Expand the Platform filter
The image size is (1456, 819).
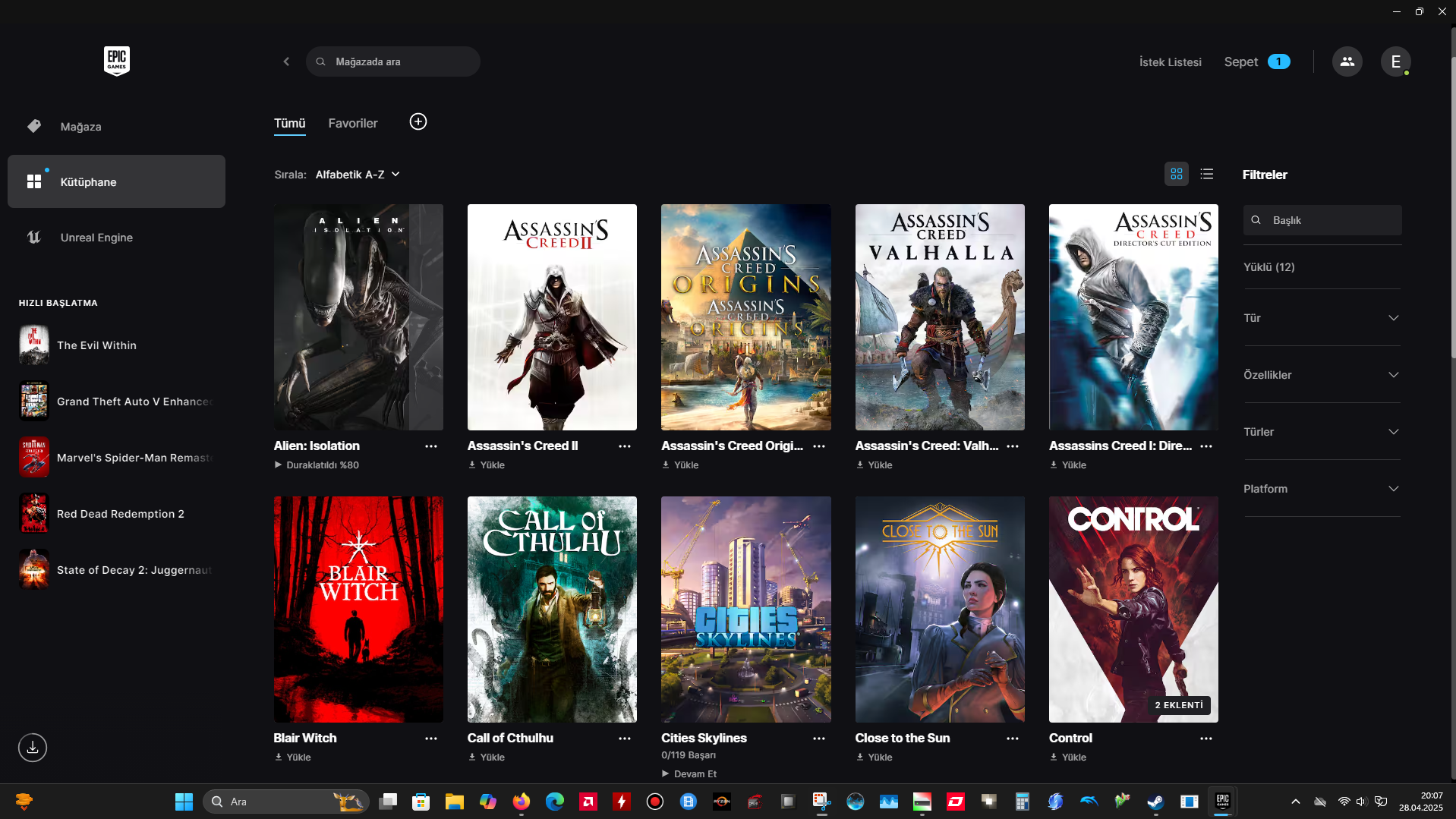[x=1321, y=489]
